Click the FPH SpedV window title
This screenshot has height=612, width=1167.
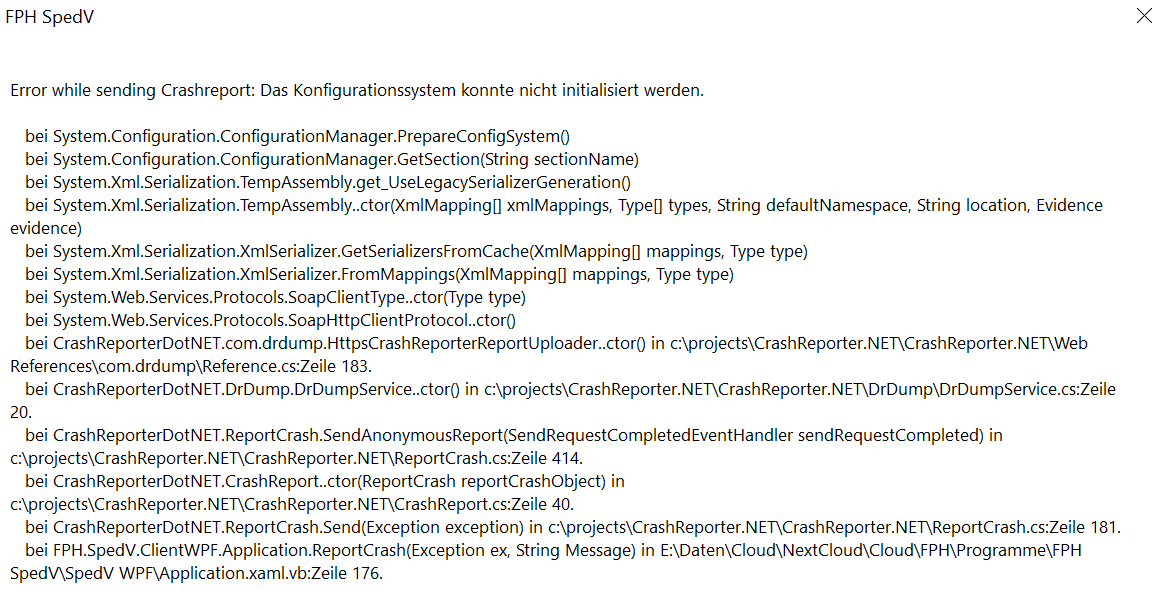50,17
